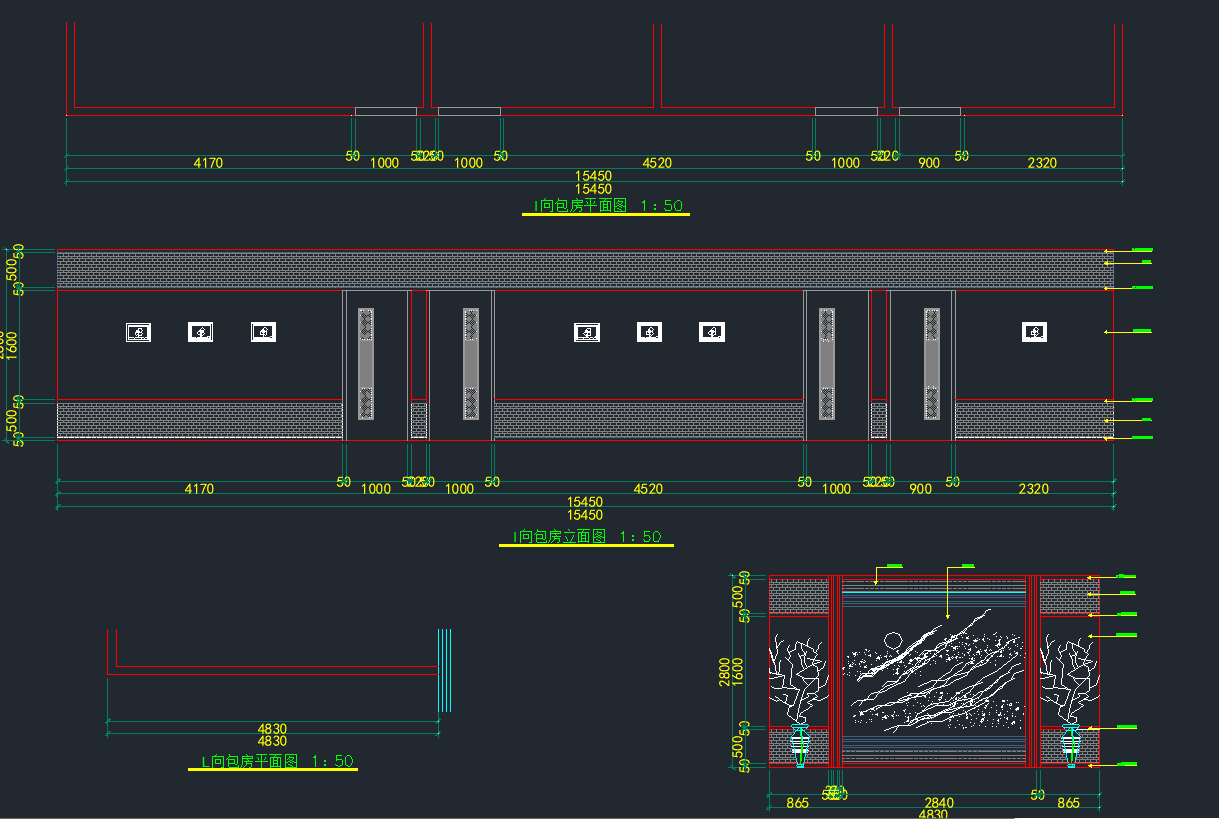Select the right cyan vase in the mural elevation

click(1071, 746)
